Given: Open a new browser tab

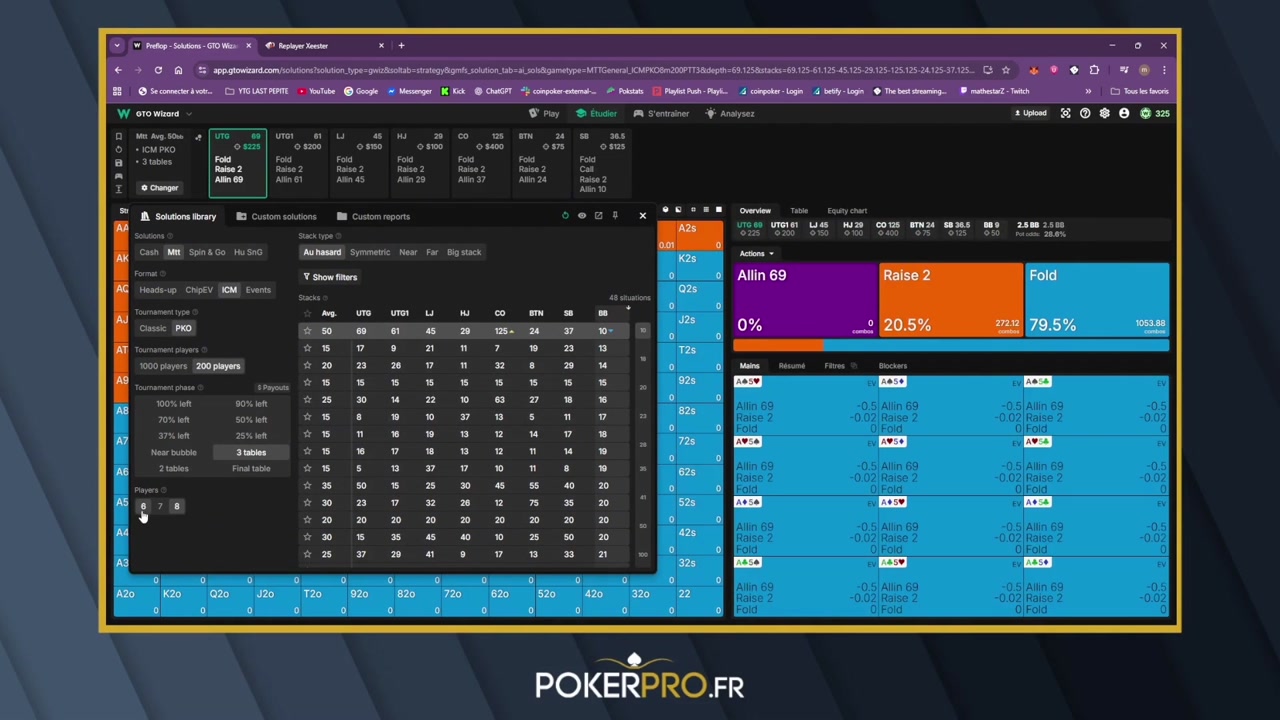Looking at the screenshot, I should [x=401, y=45].
